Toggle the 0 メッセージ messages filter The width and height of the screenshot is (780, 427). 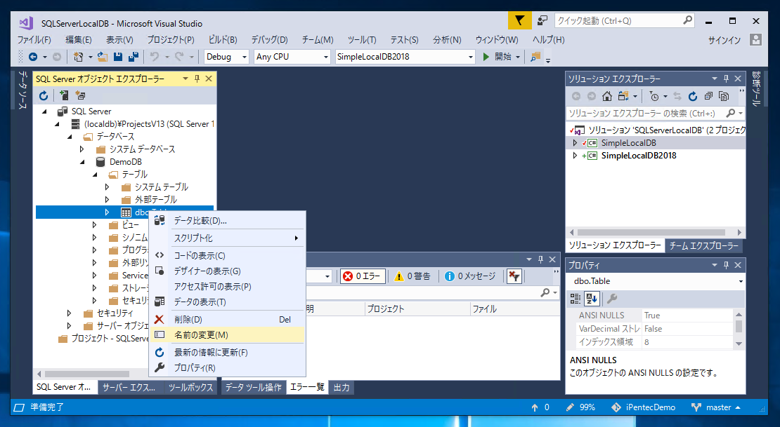pos(470,276)
